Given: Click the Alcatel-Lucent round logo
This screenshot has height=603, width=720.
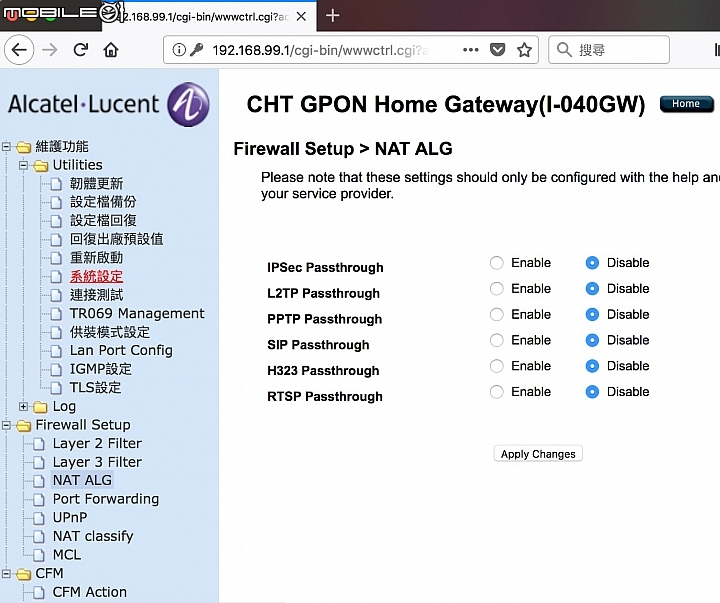Looking at the screenshot, I should tap(188, 104).
